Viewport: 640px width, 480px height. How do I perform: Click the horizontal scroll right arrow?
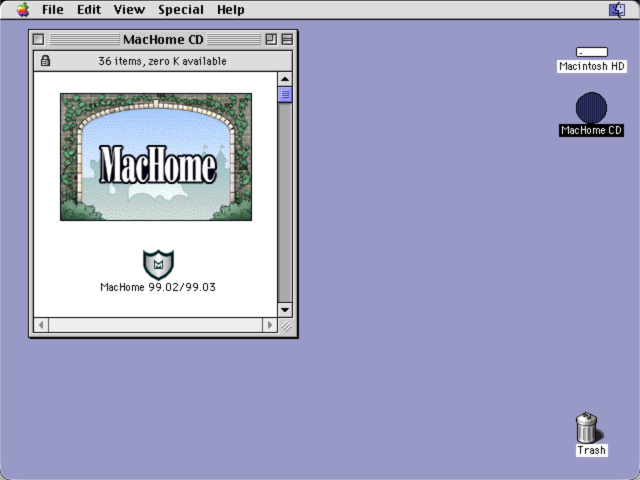pos(269,325)
